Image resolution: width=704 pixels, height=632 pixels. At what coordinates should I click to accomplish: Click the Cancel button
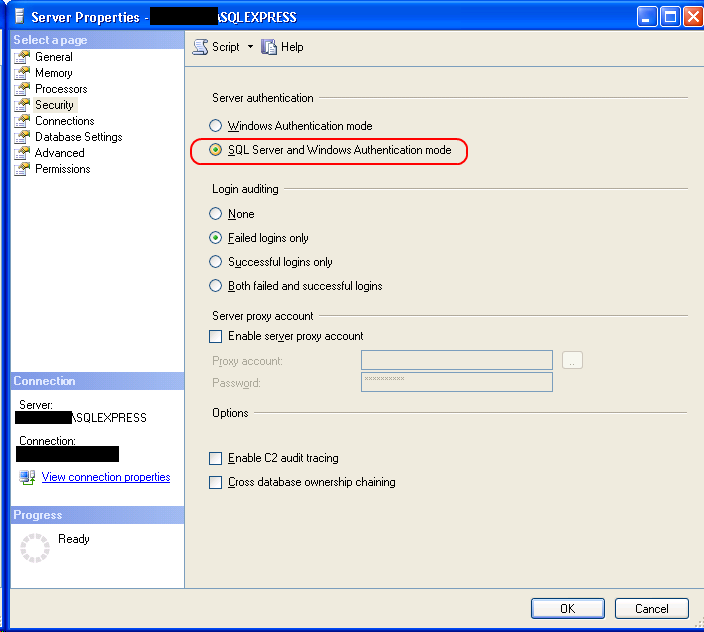click(x=652, y=609)
